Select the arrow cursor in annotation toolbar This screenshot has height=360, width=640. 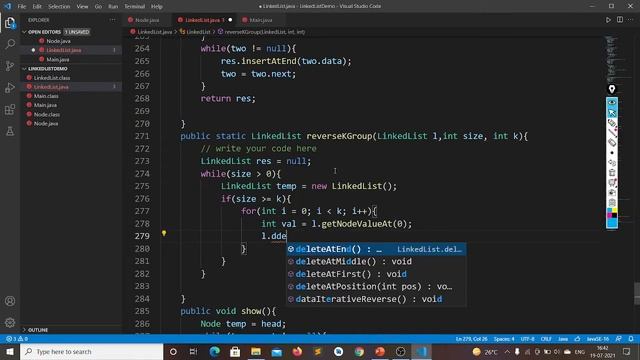pyautogui.click(x=612, y=112)
